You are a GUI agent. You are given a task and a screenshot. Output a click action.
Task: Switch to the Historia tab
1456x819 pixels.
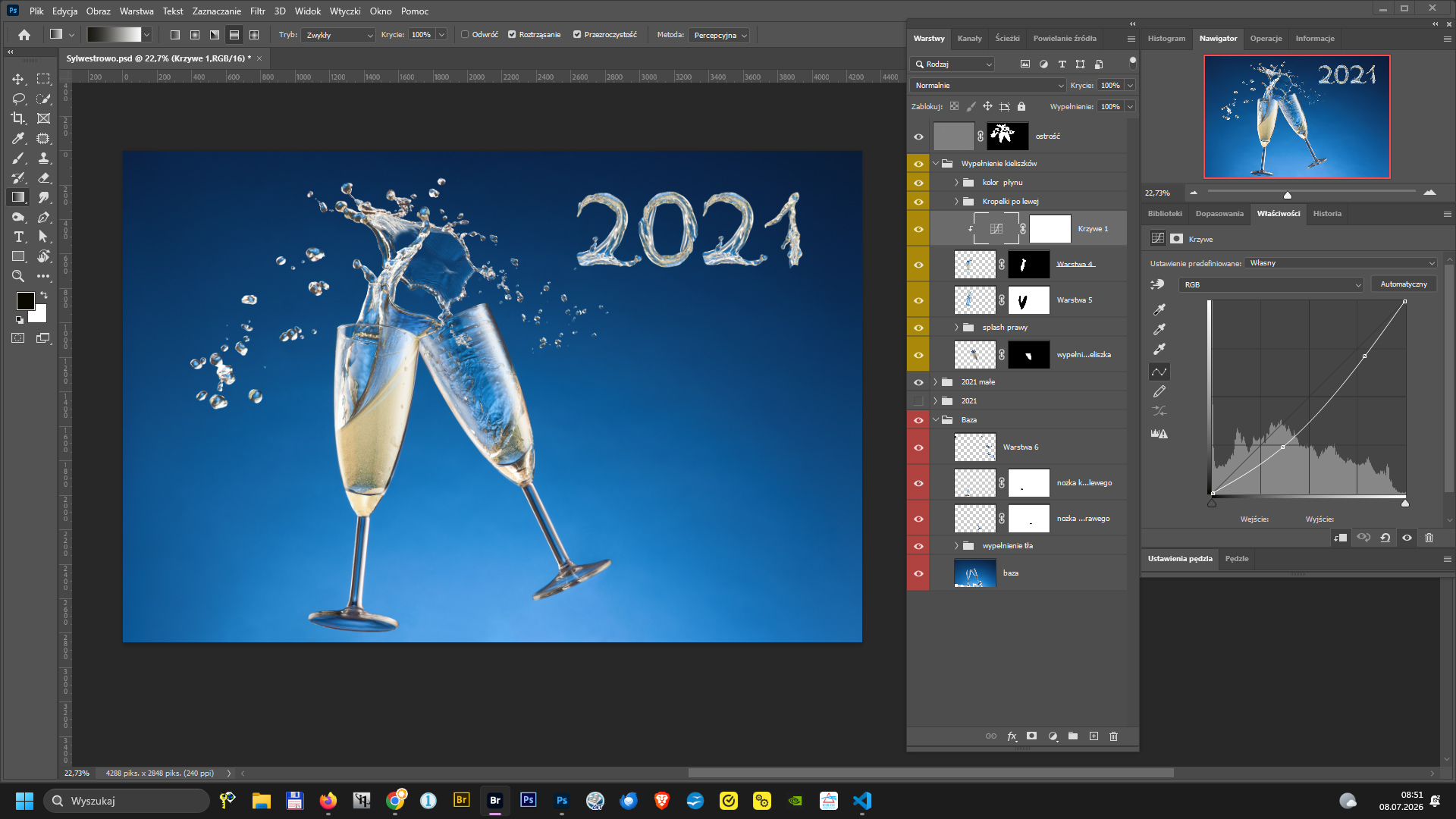pyautogui.click(x=1327, y=214)
